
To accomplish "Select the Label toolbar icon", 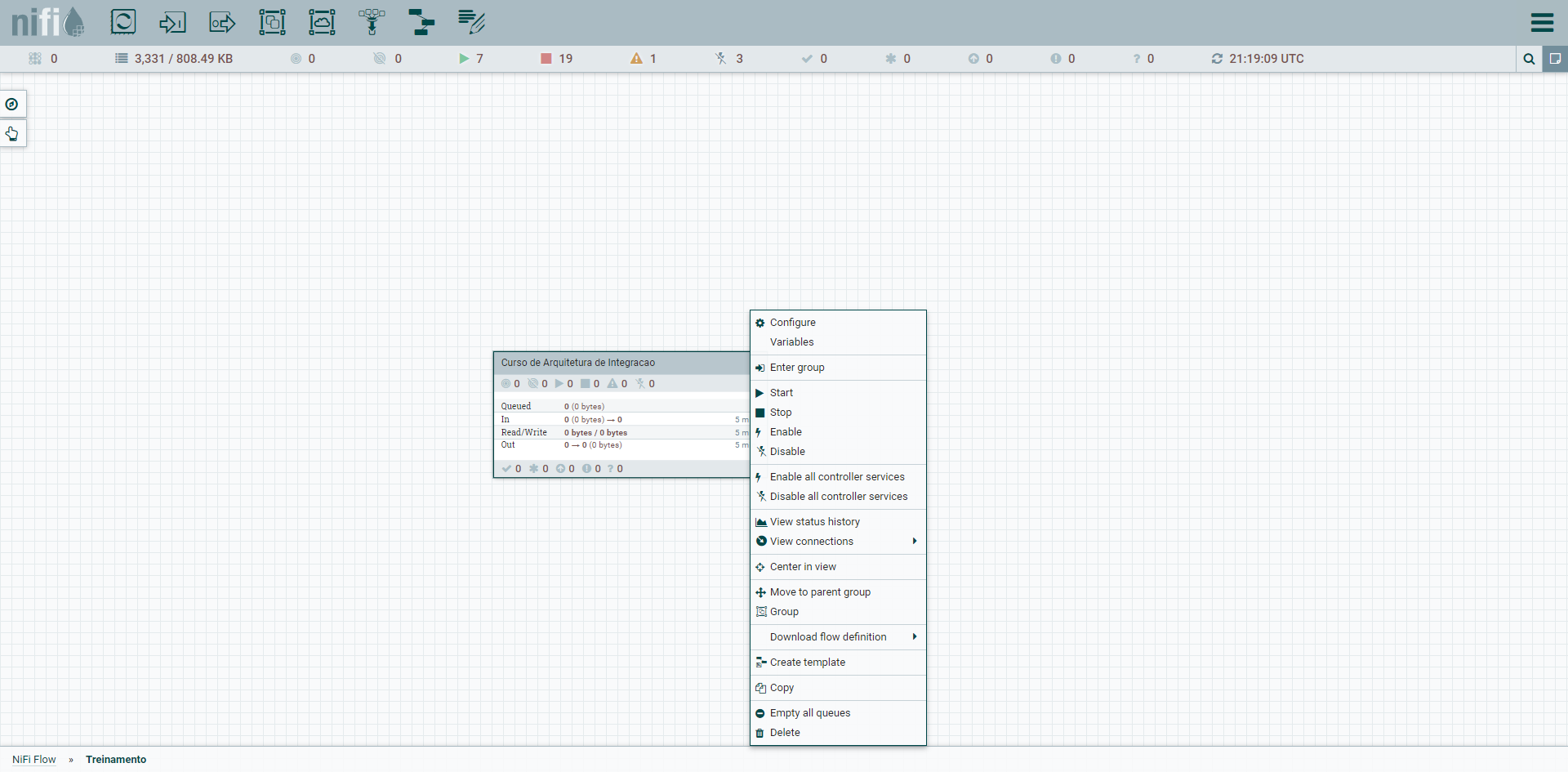I will [x=471, y=22].
